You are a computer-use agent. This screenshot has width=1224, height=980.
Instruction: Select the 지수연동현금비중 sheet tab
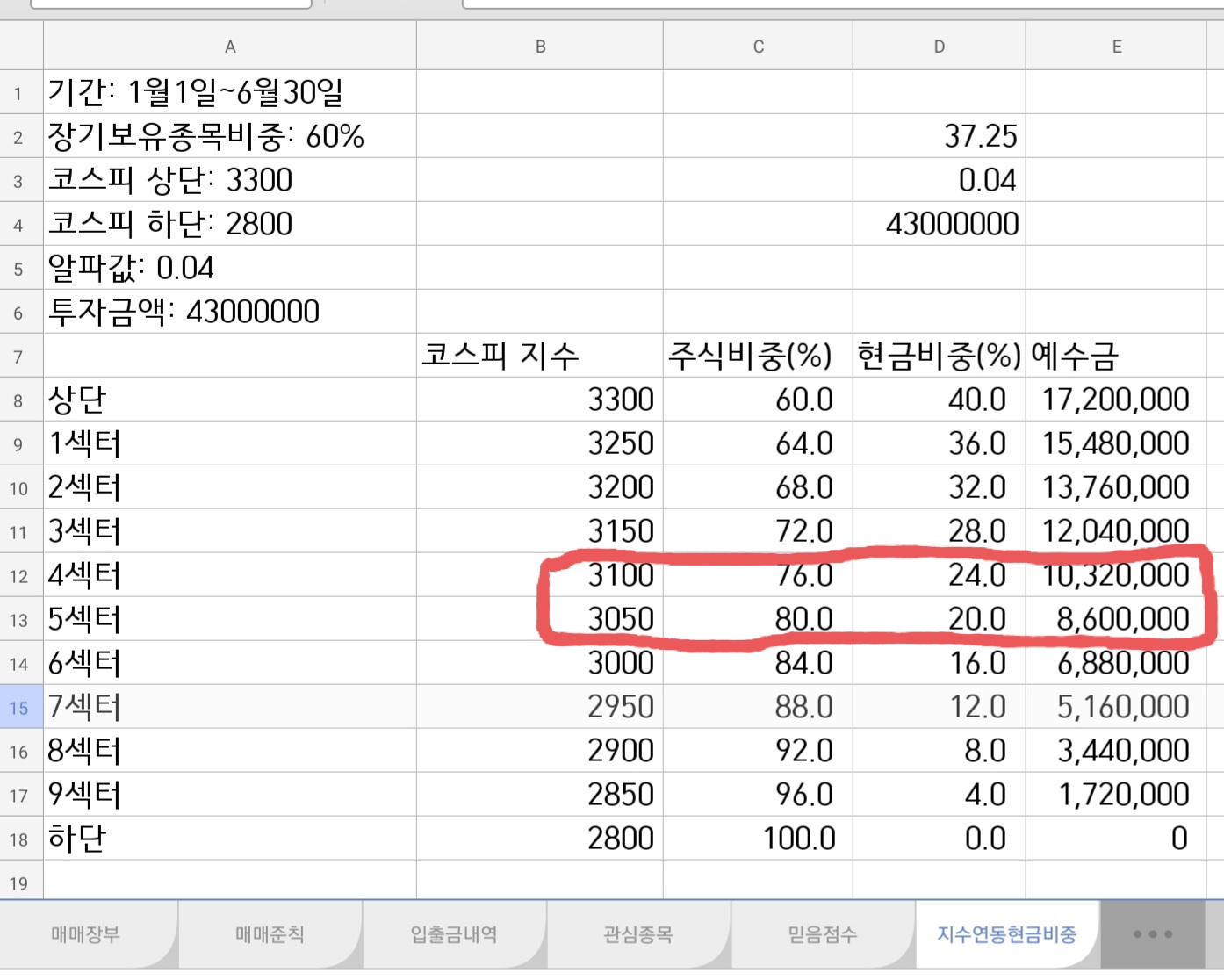(x=1007, y=934)
